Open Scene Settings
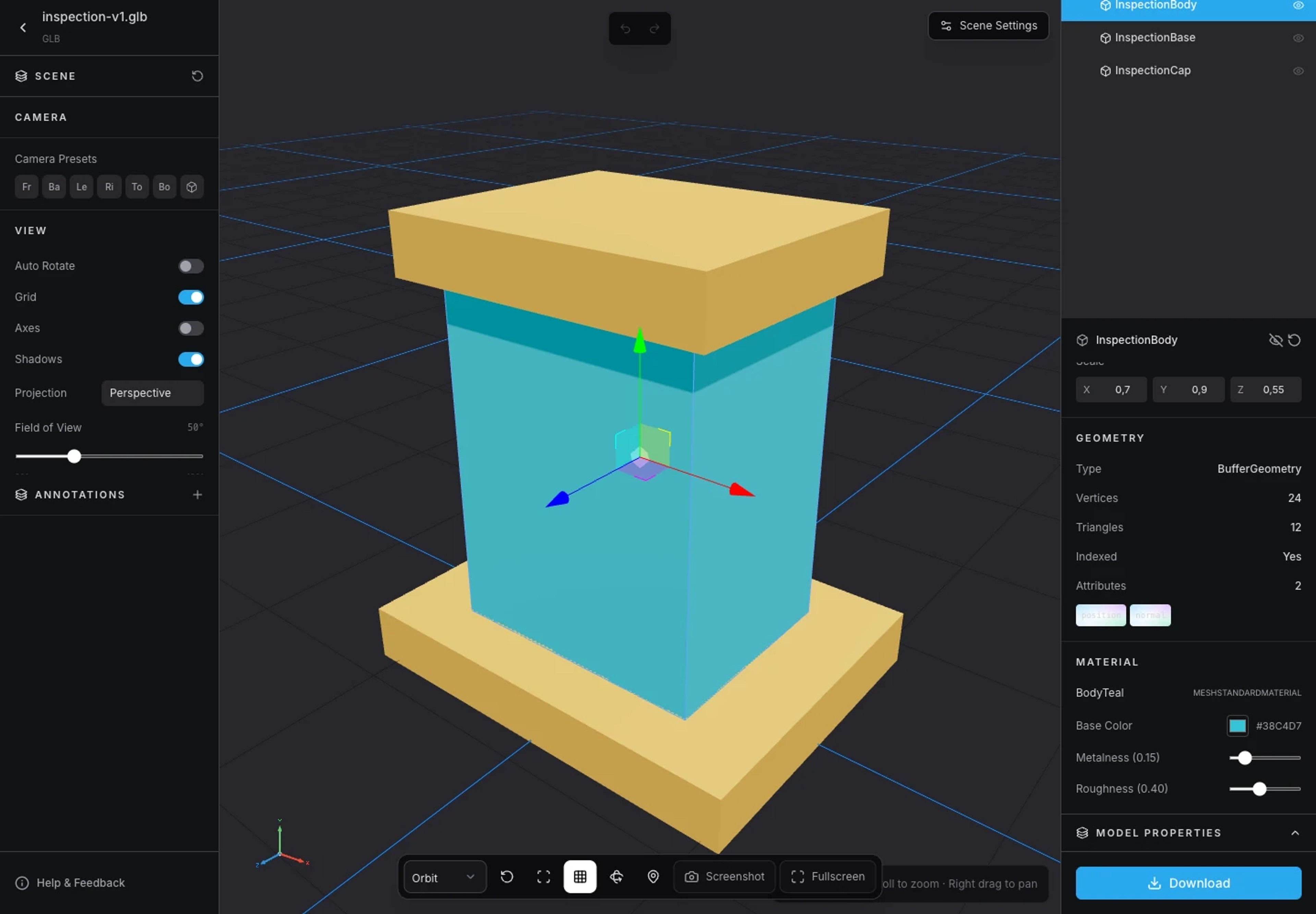 point(988,26)
